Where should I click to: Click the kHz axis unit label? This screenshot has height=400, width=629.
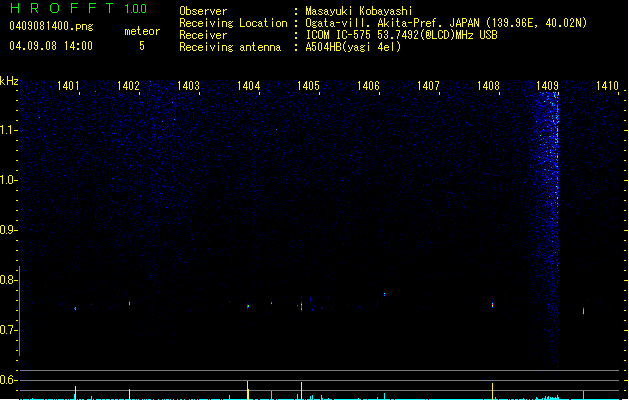coord(9,81)
